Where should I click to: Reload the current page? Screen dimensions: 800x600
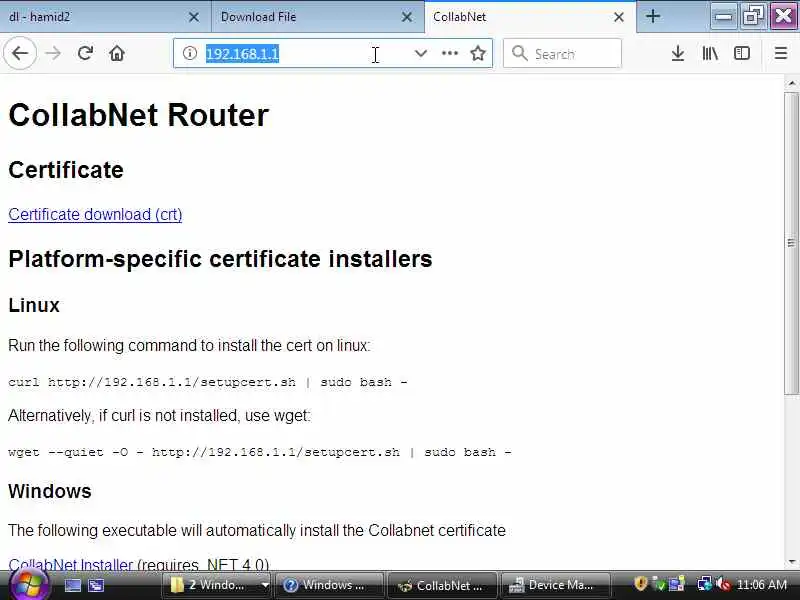[x=85, y=53]
